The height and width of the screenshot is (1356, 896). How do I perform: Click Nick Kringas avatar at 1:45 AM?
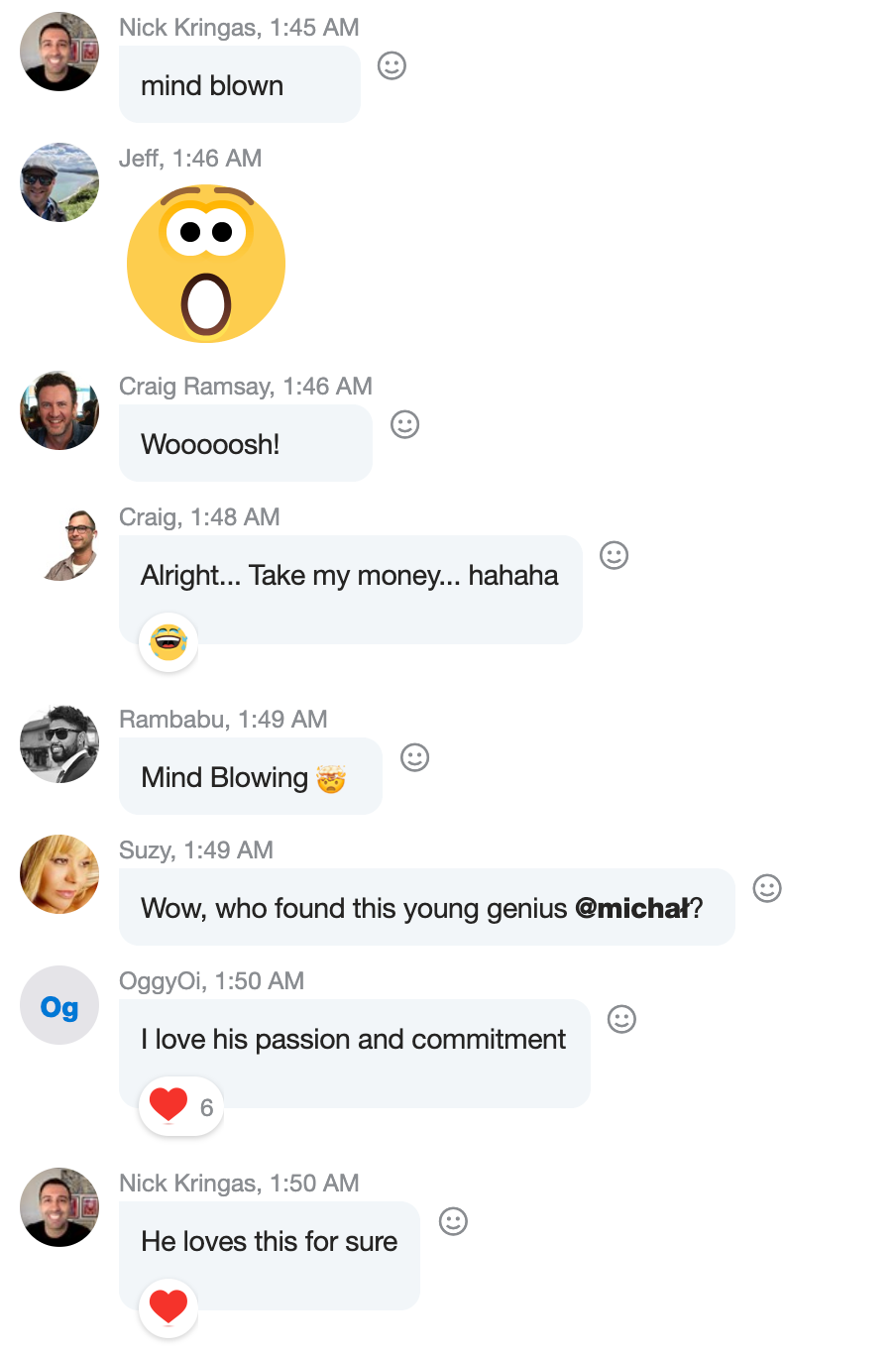[59, 52]
